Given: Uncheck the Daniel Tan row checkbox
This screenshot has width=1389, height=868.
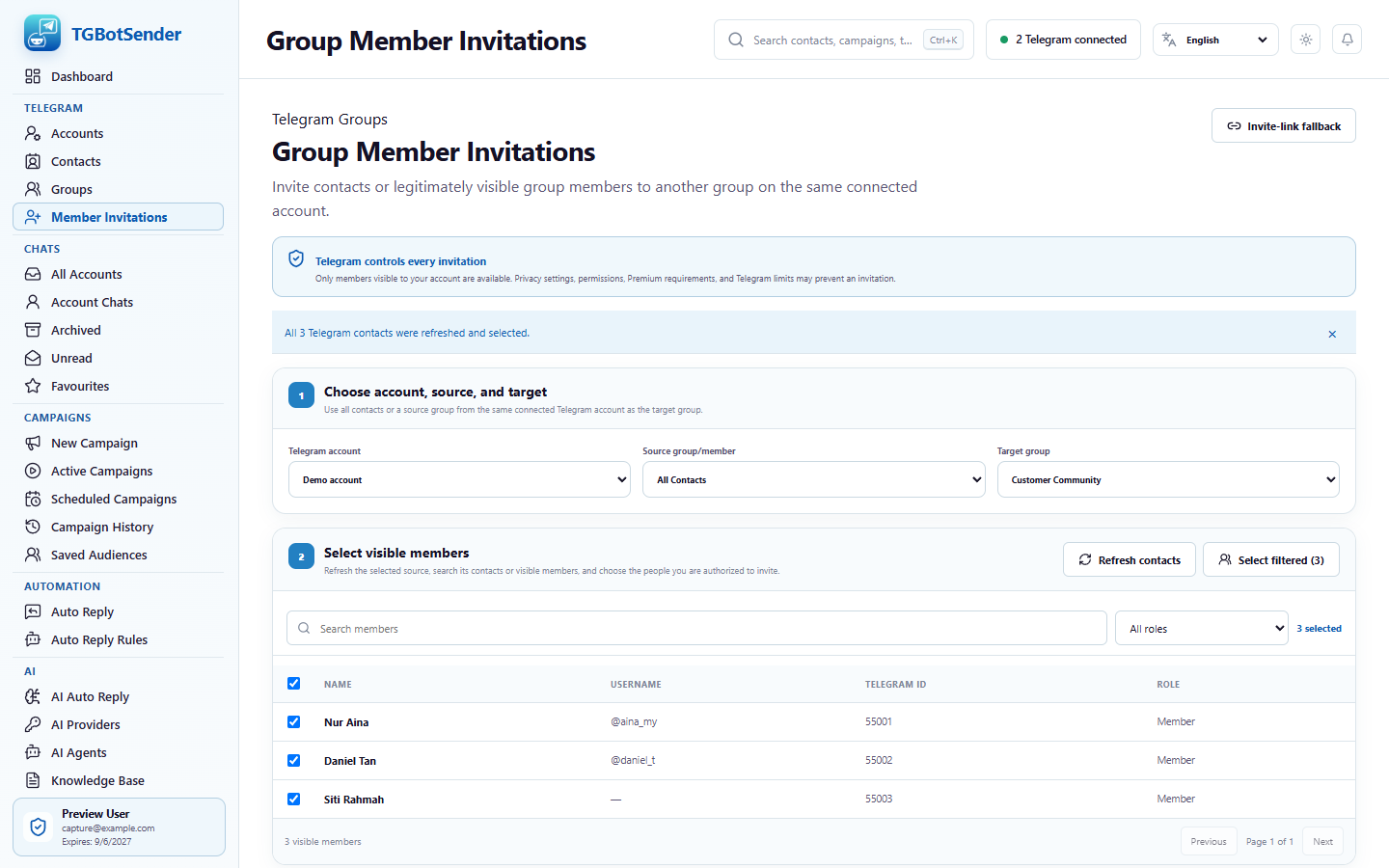Looking at the screenshot, I should (x=294, y=761).
